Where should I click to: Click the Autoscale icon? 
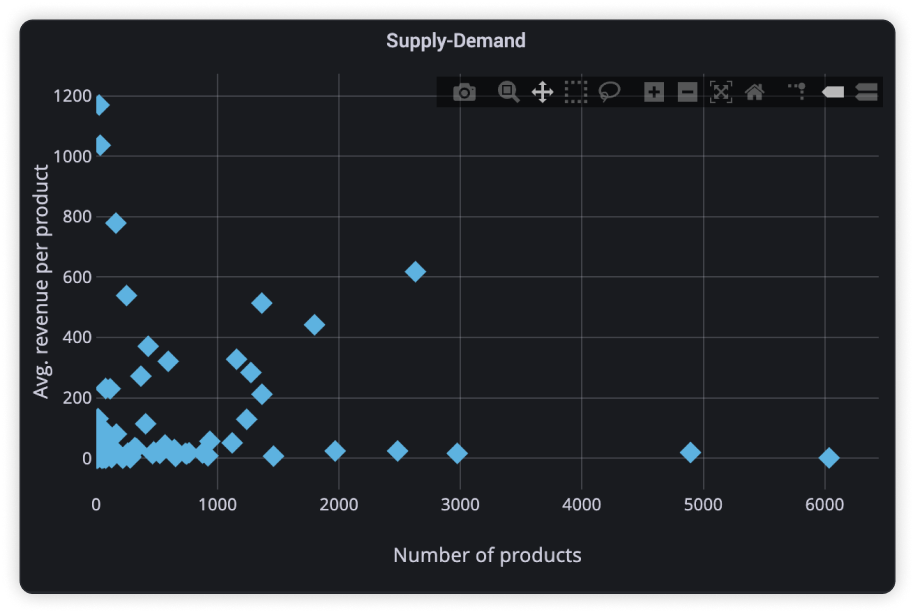[721, 93]
